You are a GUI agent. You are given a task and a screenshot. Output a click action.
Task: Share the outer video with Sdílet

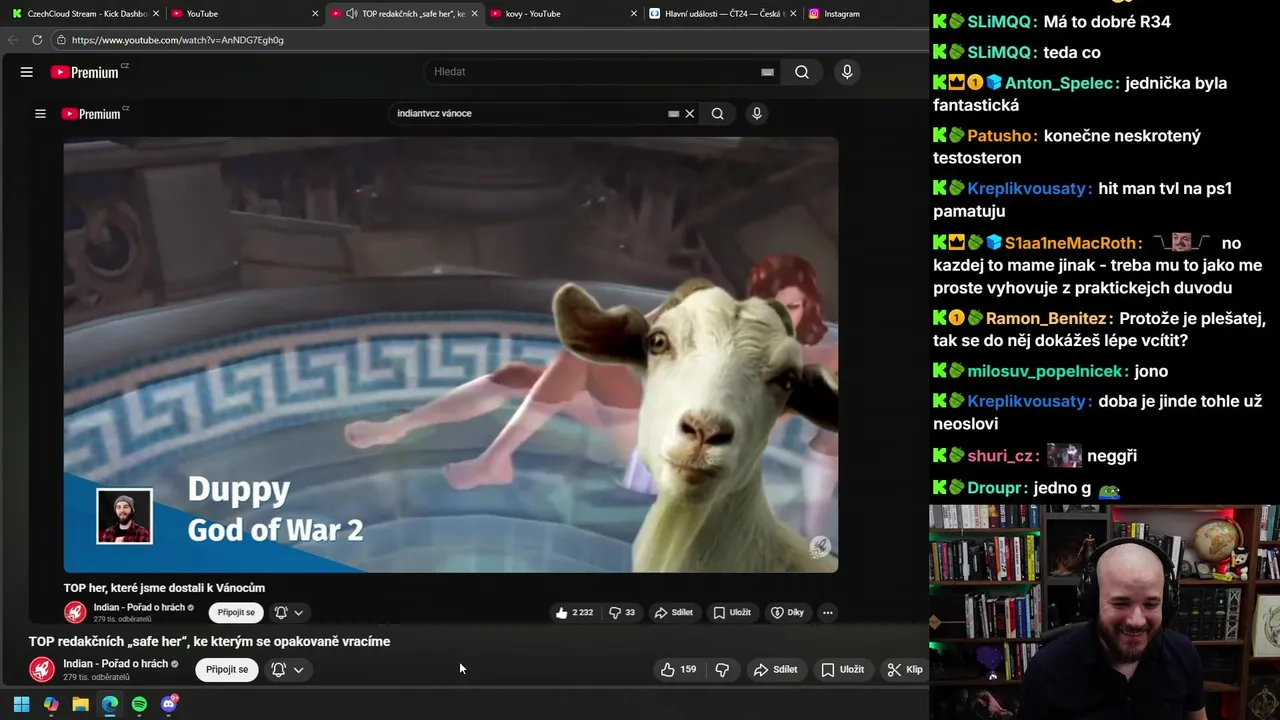776,670
